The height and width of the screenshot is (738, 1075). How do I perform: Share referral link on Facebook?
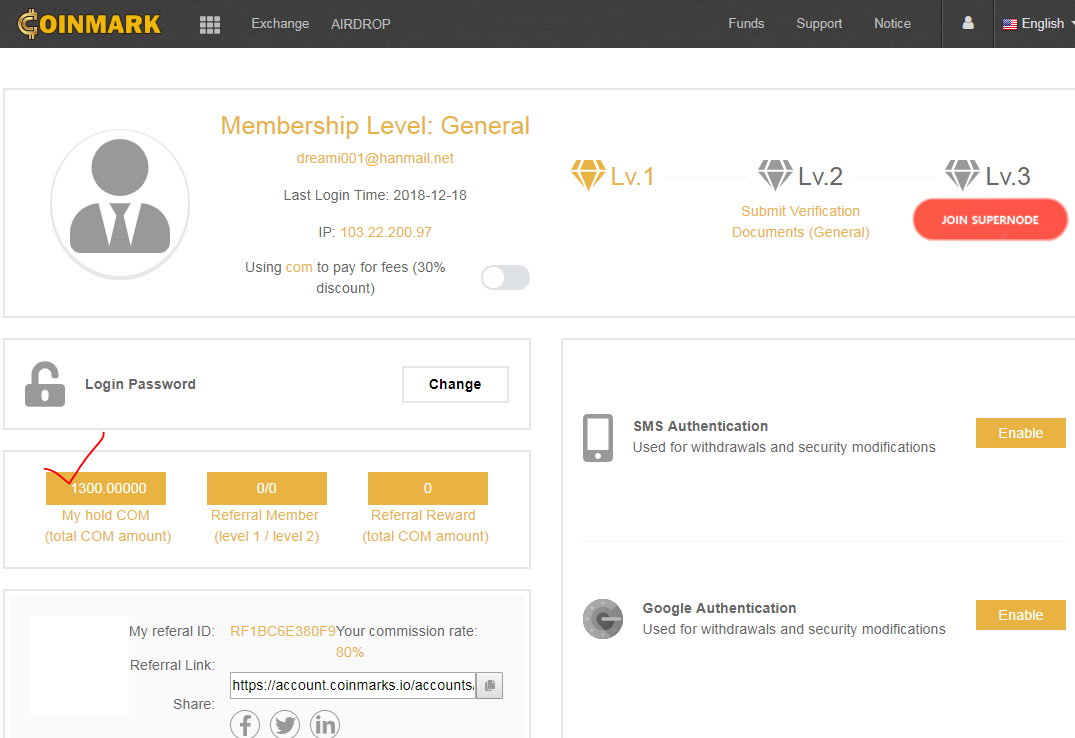245,724
